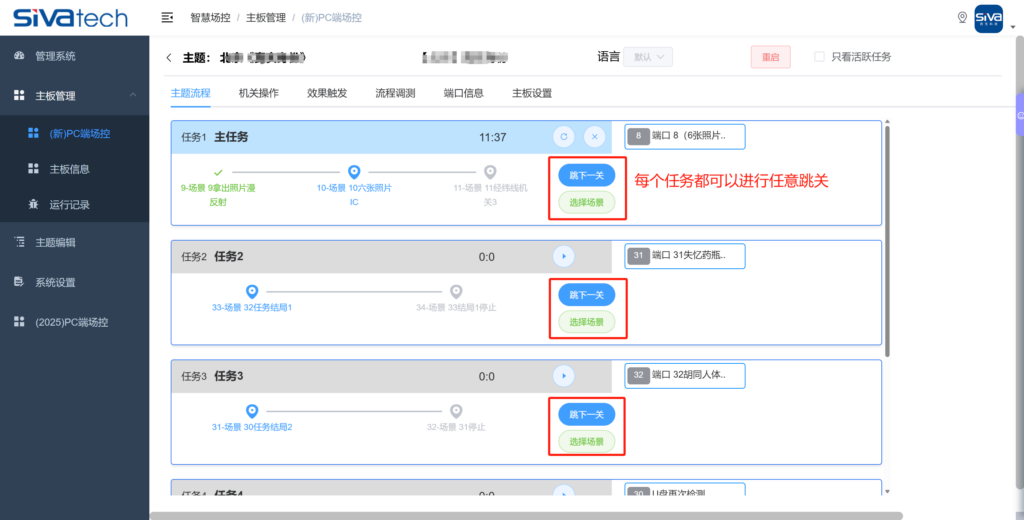Click the sidebar collapse icon in top bar
1024x520 pixels.
click(168, 18)
